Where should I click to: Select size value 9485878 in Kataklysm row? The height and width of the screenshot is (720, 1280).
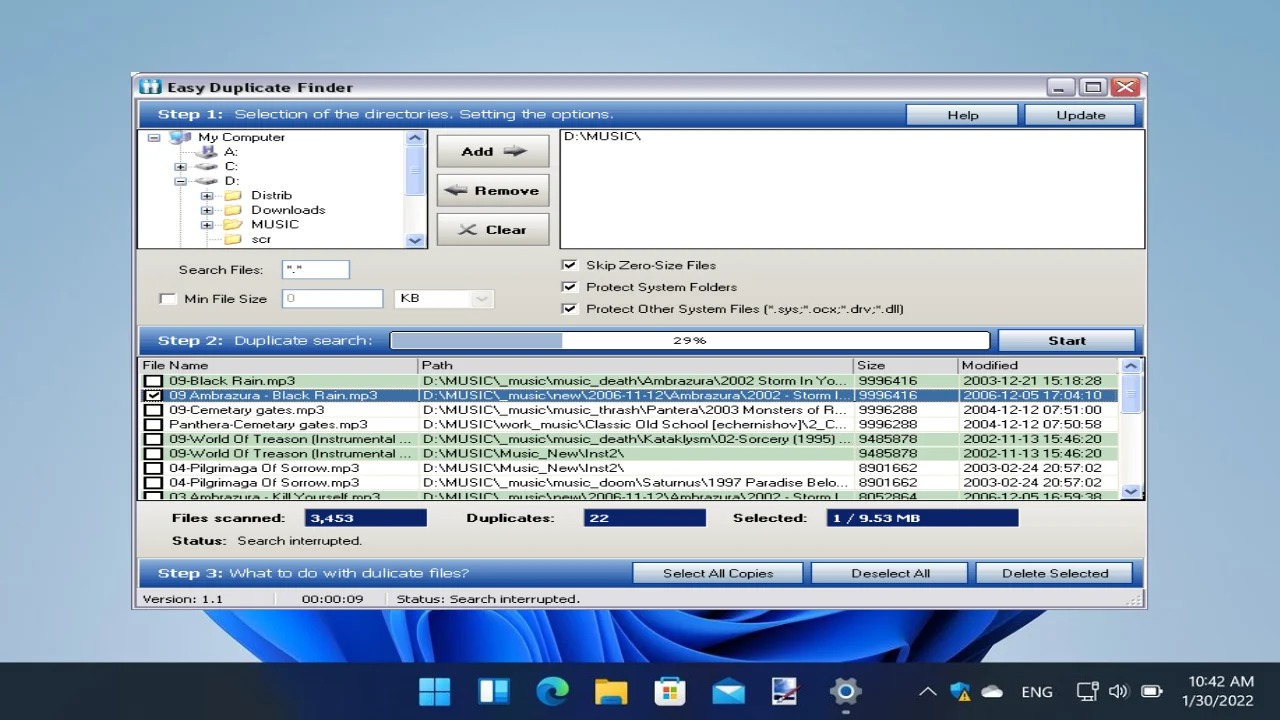(x=888, y=439)
